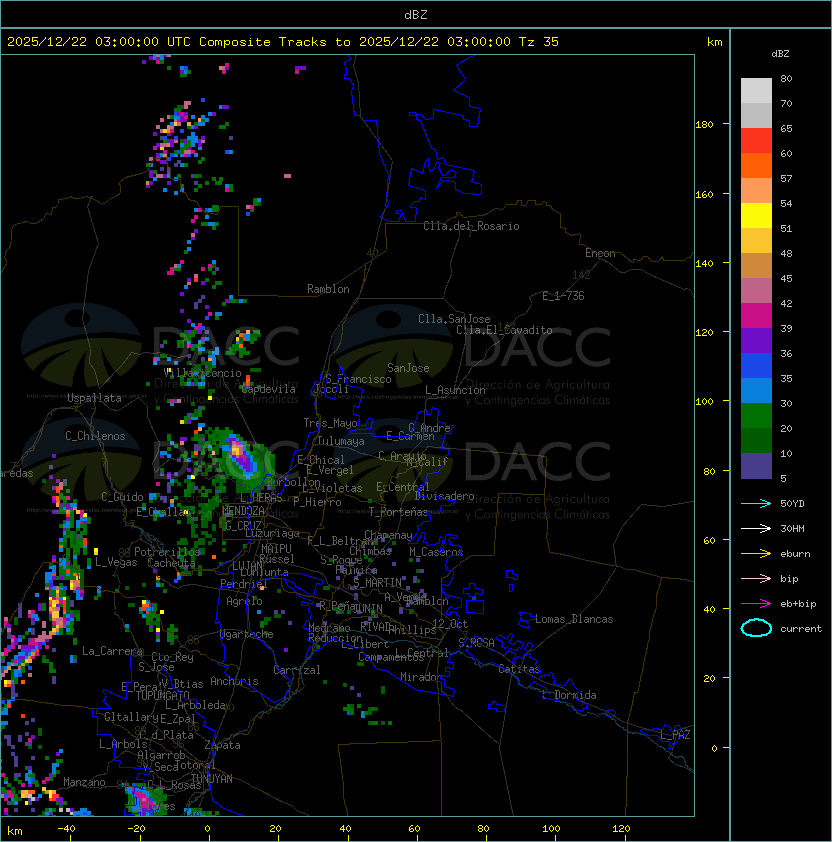The width and height of the screenshot is (832, 842).
Task: Click the -40 km tick on the bottom axis
Action: [x=67, y=829]
